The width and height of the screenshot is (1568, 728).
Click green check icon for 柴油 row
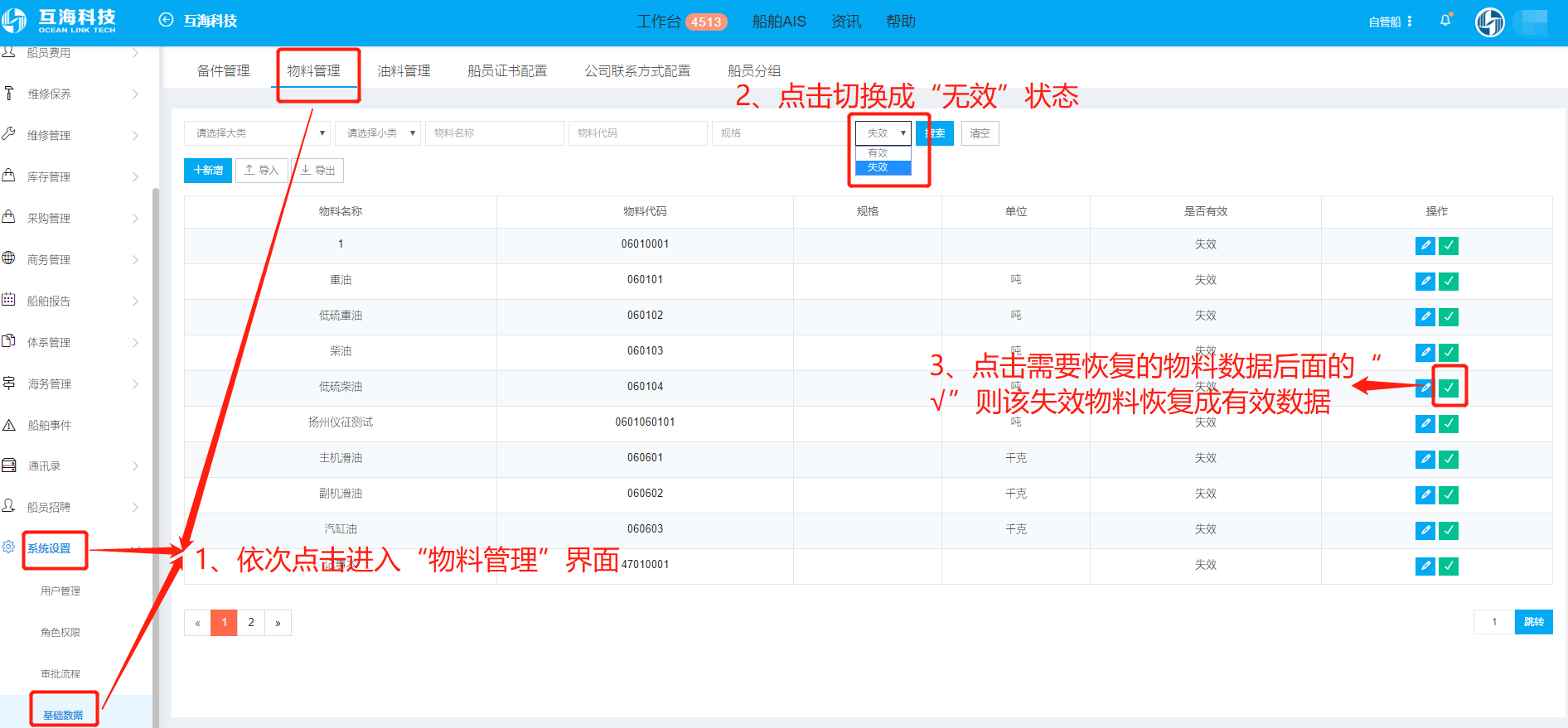(1449, 352)
